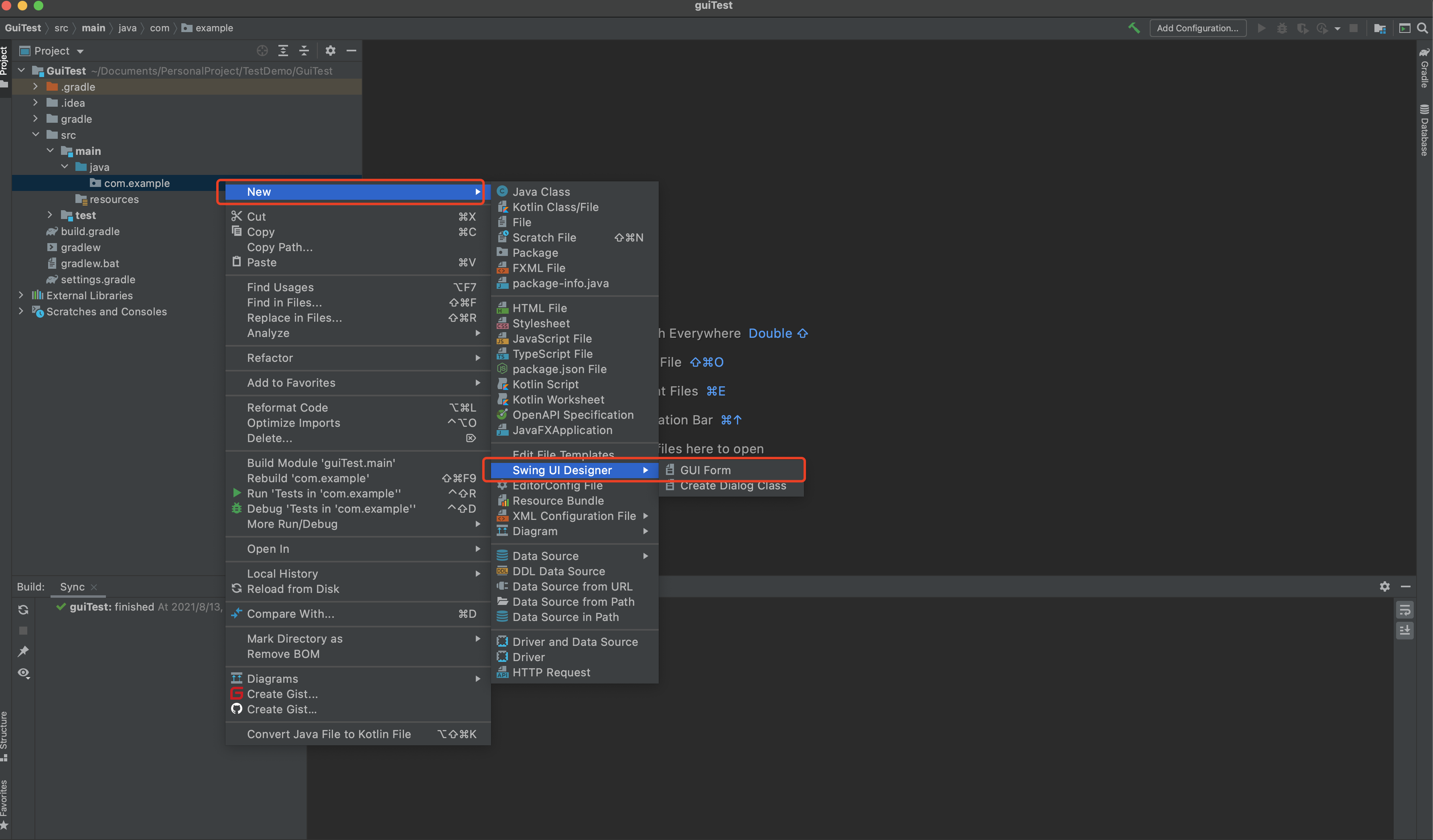The width and height of the screenshot is (1433, 840).
Task: Expand Scratches and Consoles node
Action: coord(21,311)
